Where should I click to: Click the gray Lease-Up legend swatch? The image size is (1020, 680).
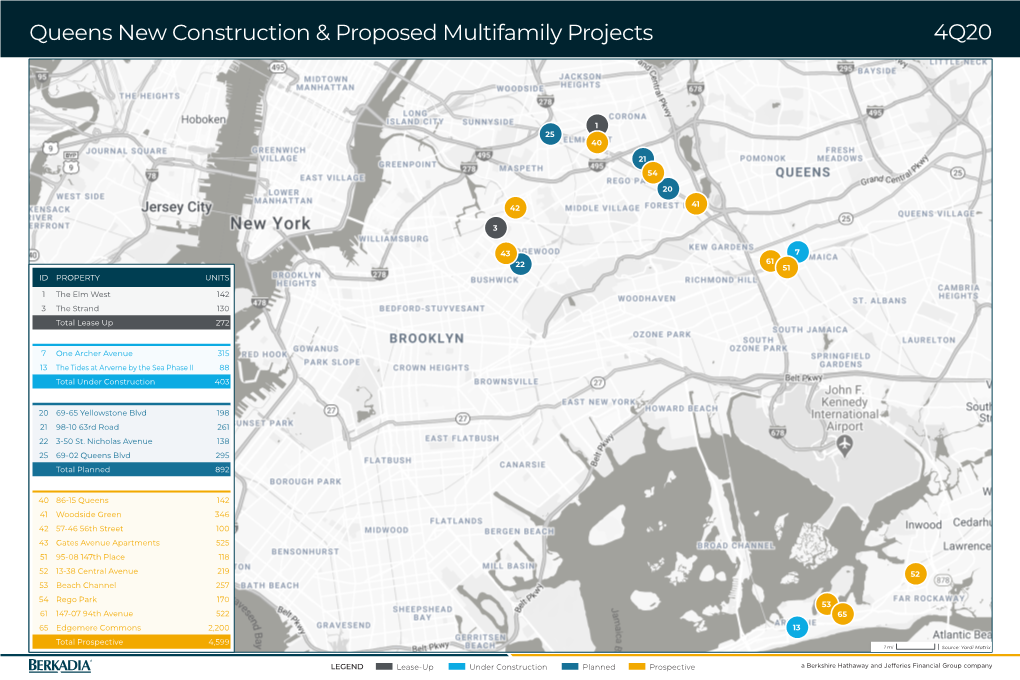[384, 667]
